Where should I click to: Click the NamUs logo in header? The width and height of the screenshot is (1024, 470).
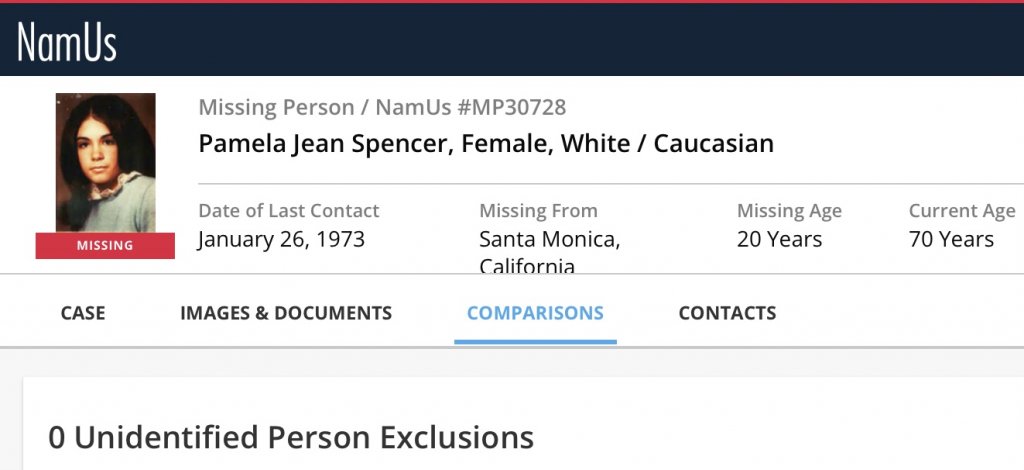[x=67, y=42]
